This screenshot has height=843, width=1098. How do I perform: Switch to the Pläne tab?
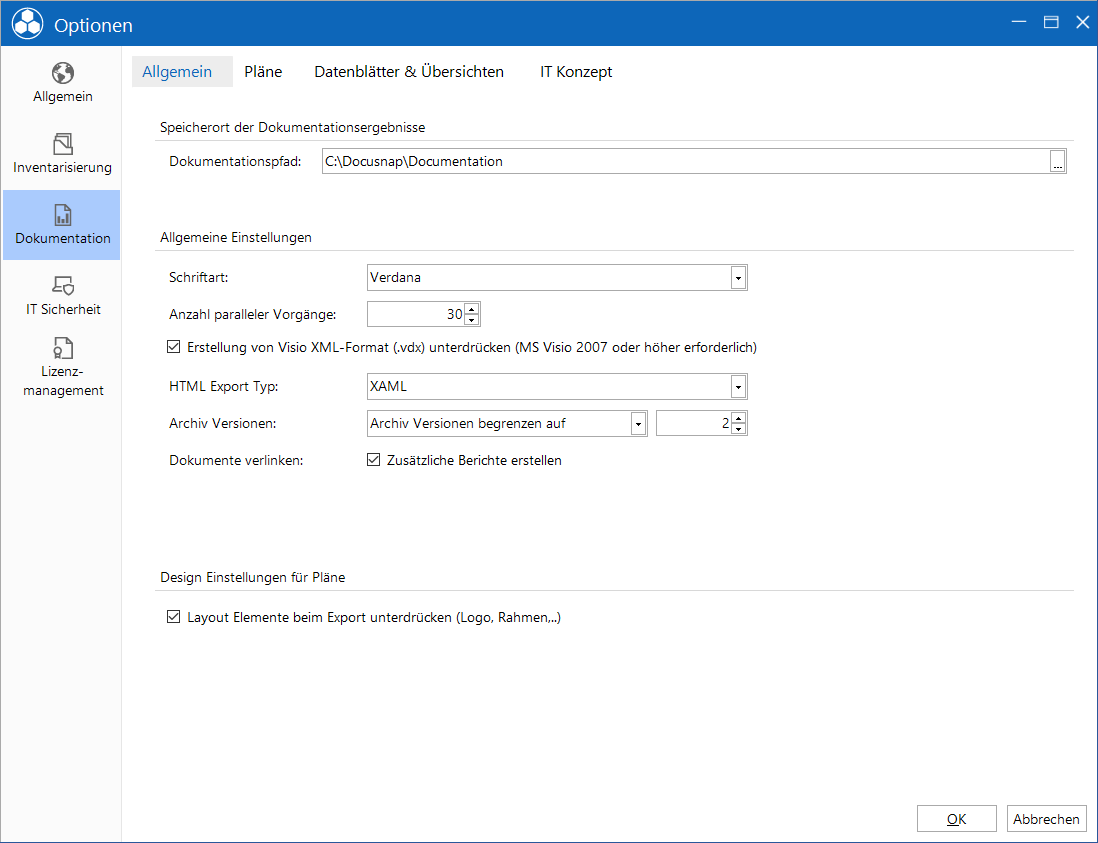pyautogui.click(x=263, y=71)
